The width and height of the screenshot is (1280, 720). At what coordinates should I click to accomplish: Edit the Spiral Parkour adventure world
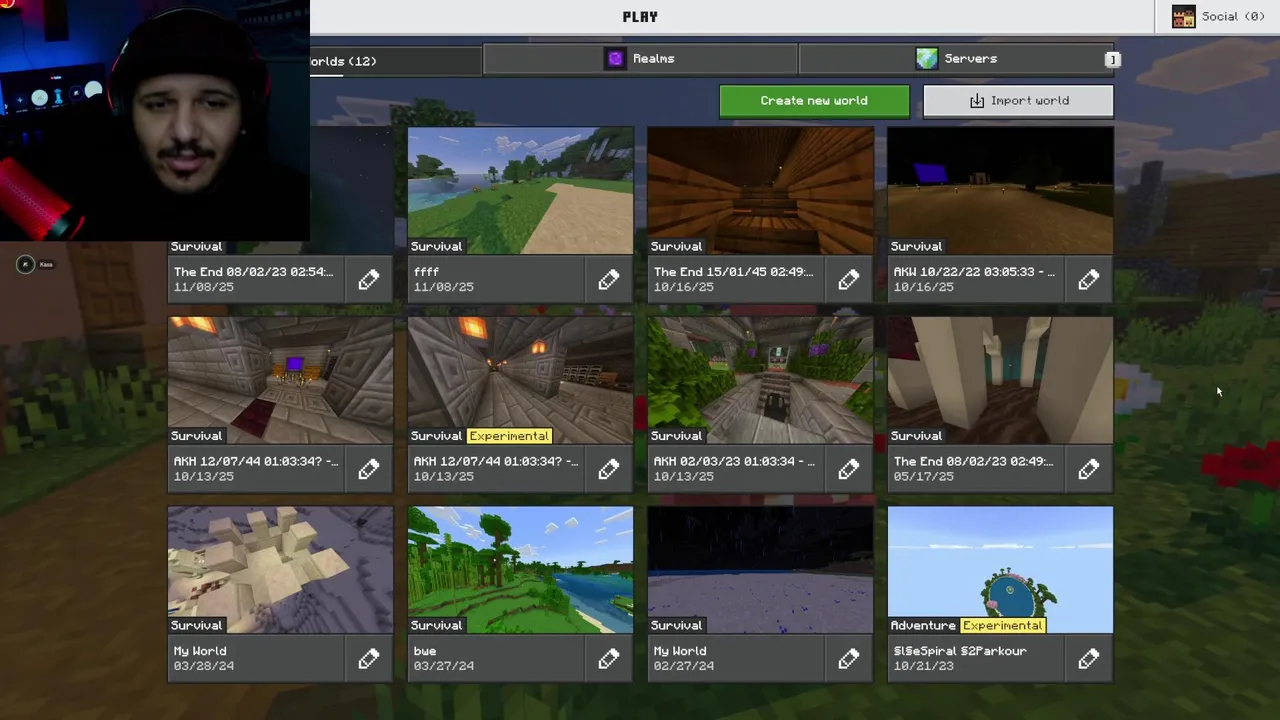1089,659
